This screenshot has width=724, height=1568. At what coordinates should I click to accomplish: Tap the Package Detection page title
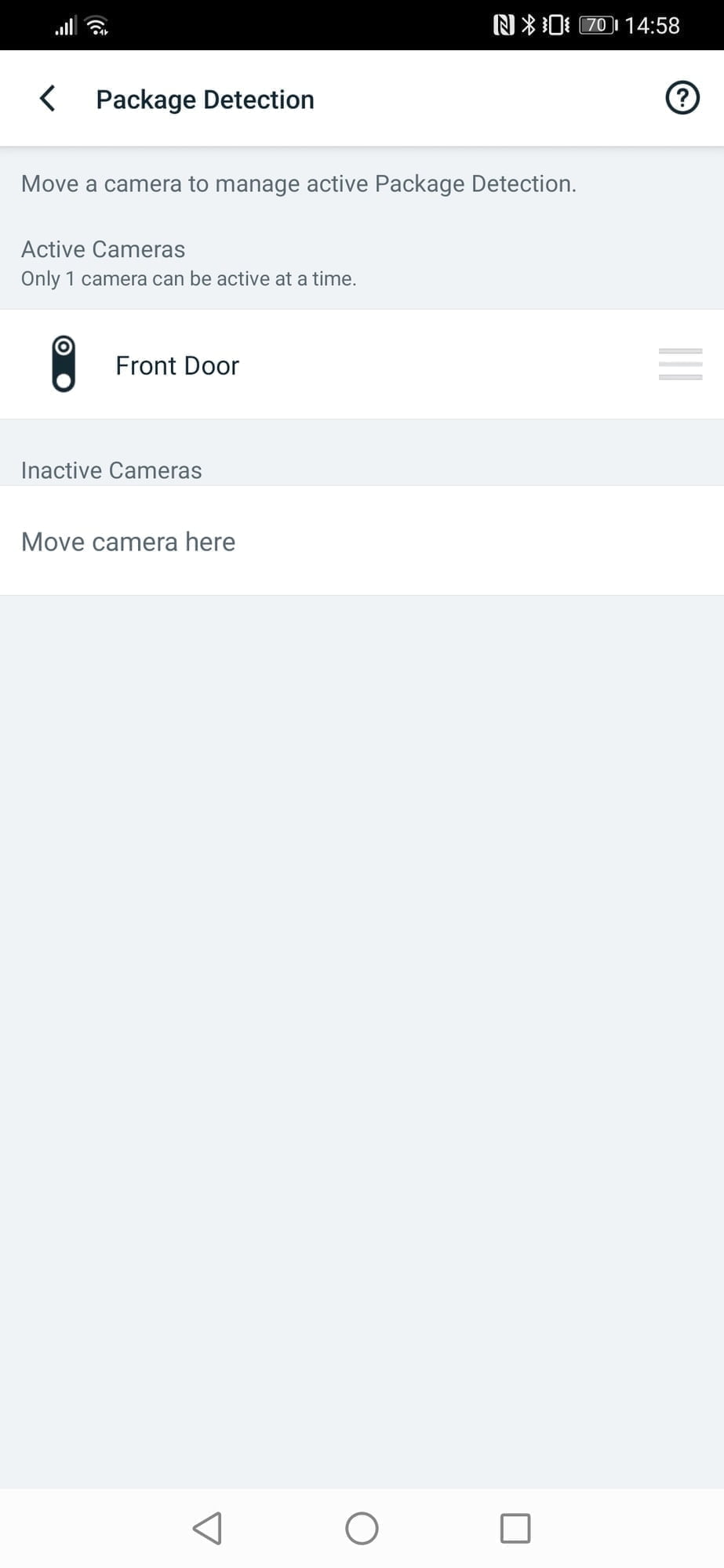pyautogui.click(x=205, y=100)
